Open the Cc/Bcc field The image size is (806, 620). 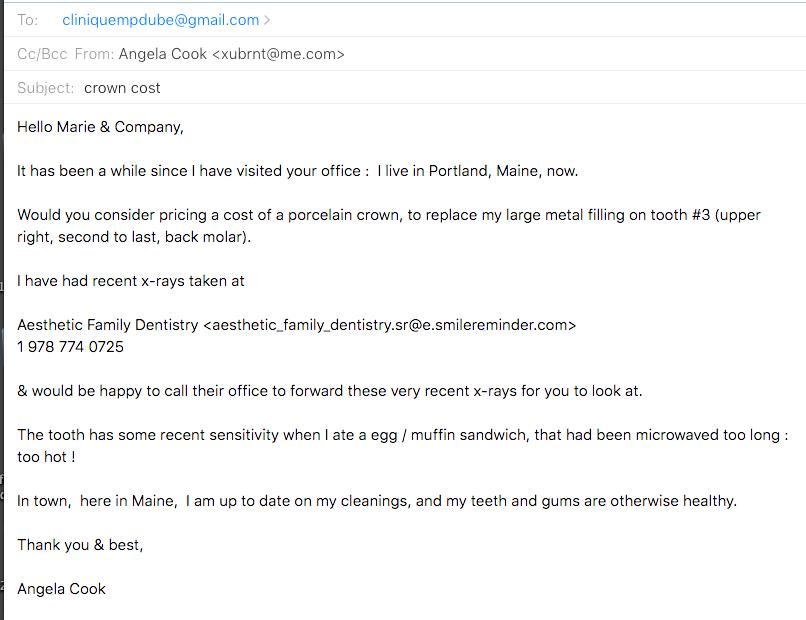coord(42,54)
